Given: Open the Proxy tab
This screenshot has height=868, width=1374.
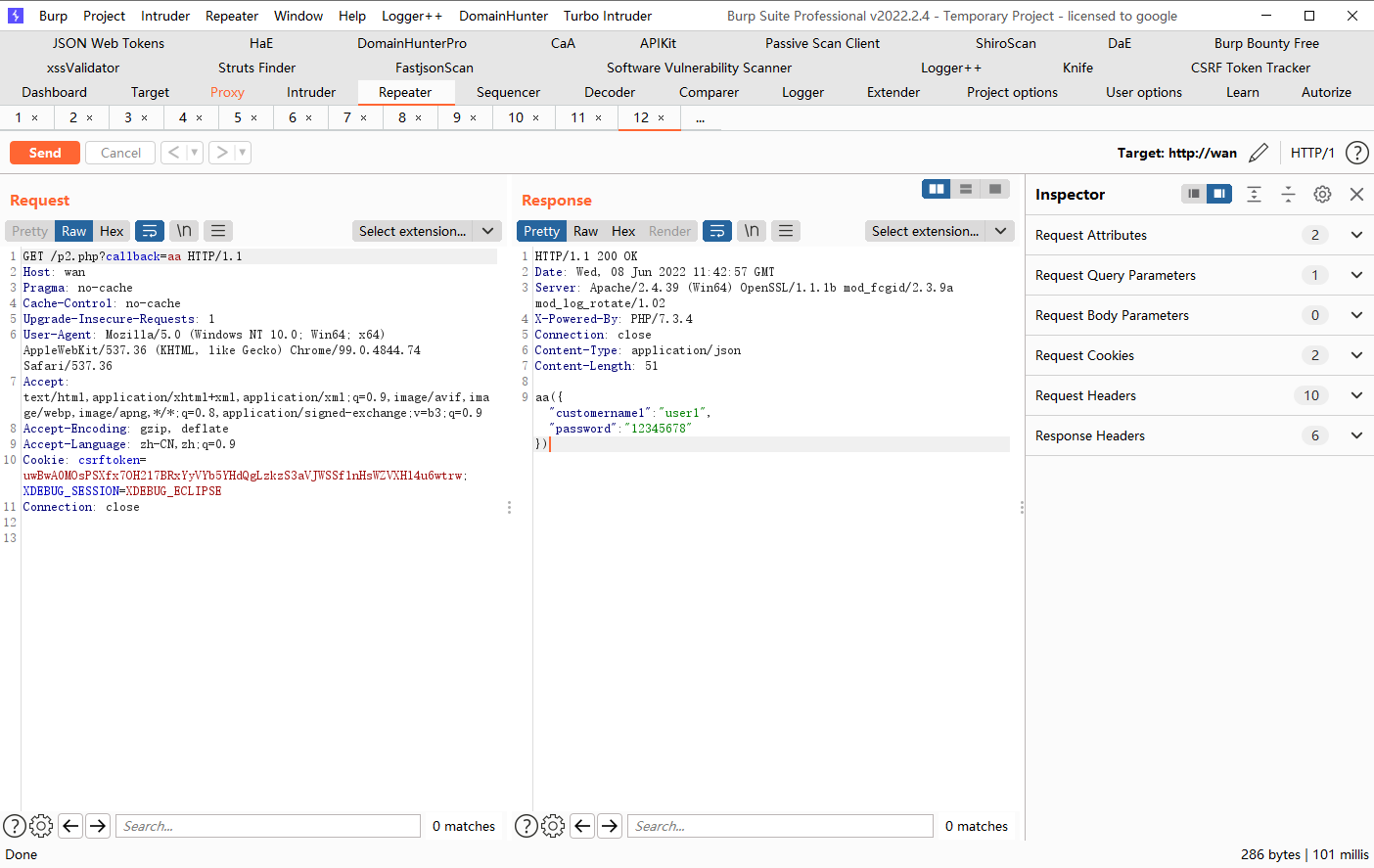Looking at the screenshot, I should pyautogui.click(x=227, y=92).
